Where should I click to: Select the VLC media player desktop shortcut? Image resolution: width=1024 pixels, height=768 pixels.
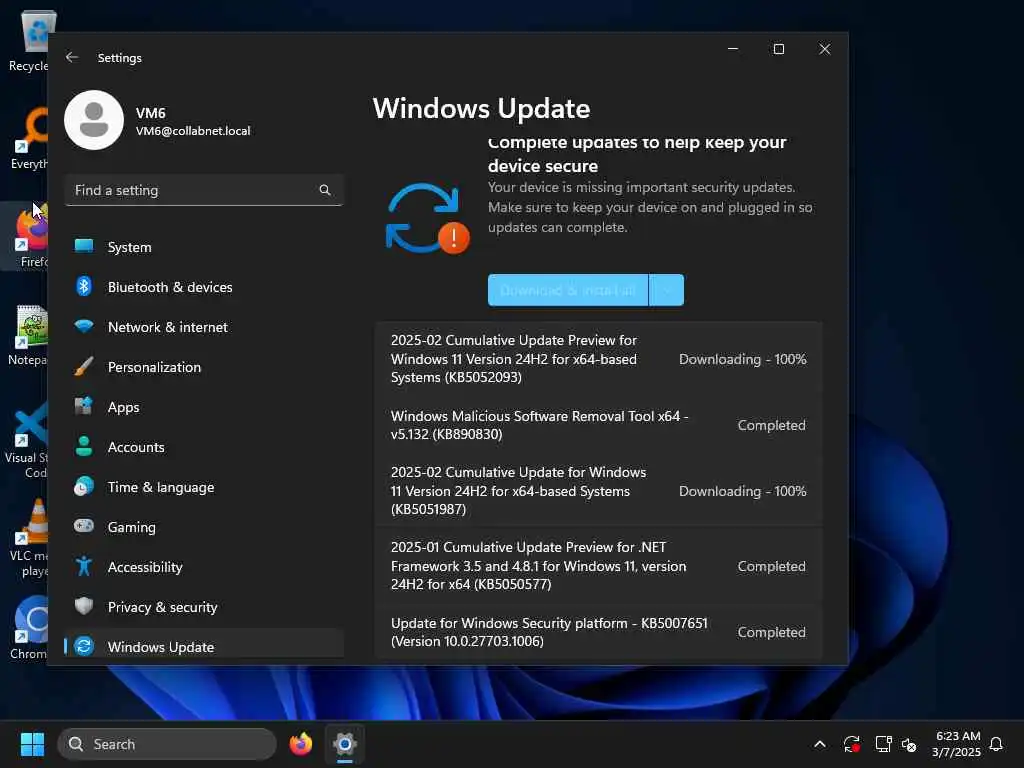coord(27,538)
